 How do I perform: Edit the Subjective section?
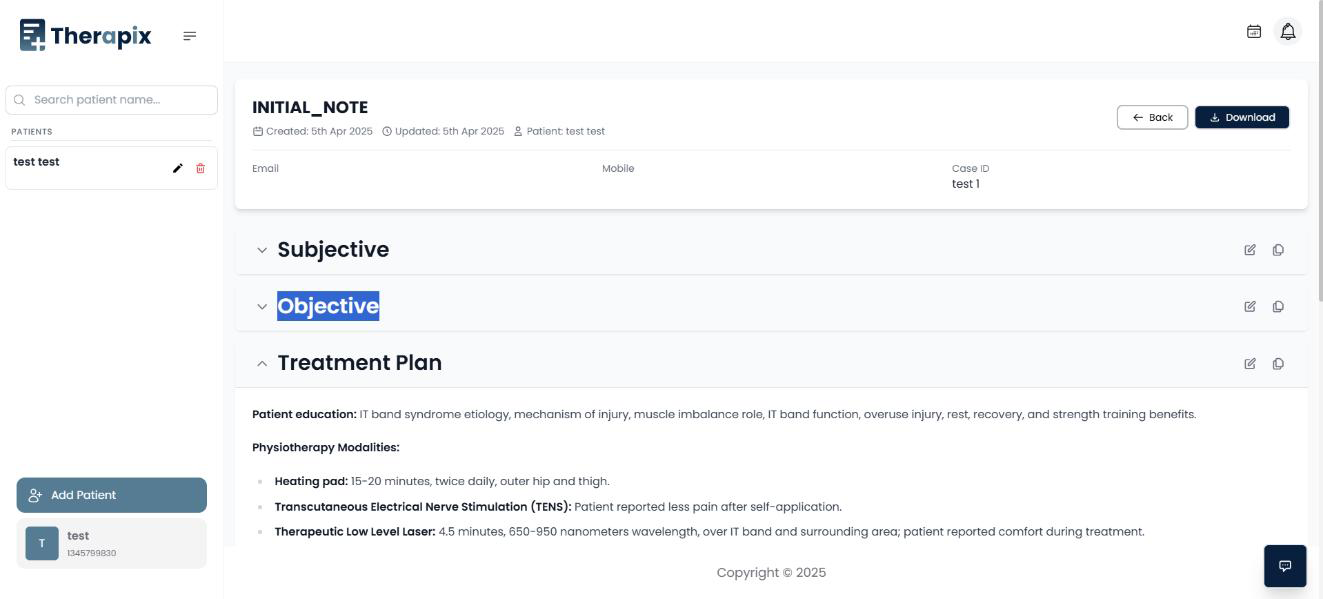(1250, 250)
